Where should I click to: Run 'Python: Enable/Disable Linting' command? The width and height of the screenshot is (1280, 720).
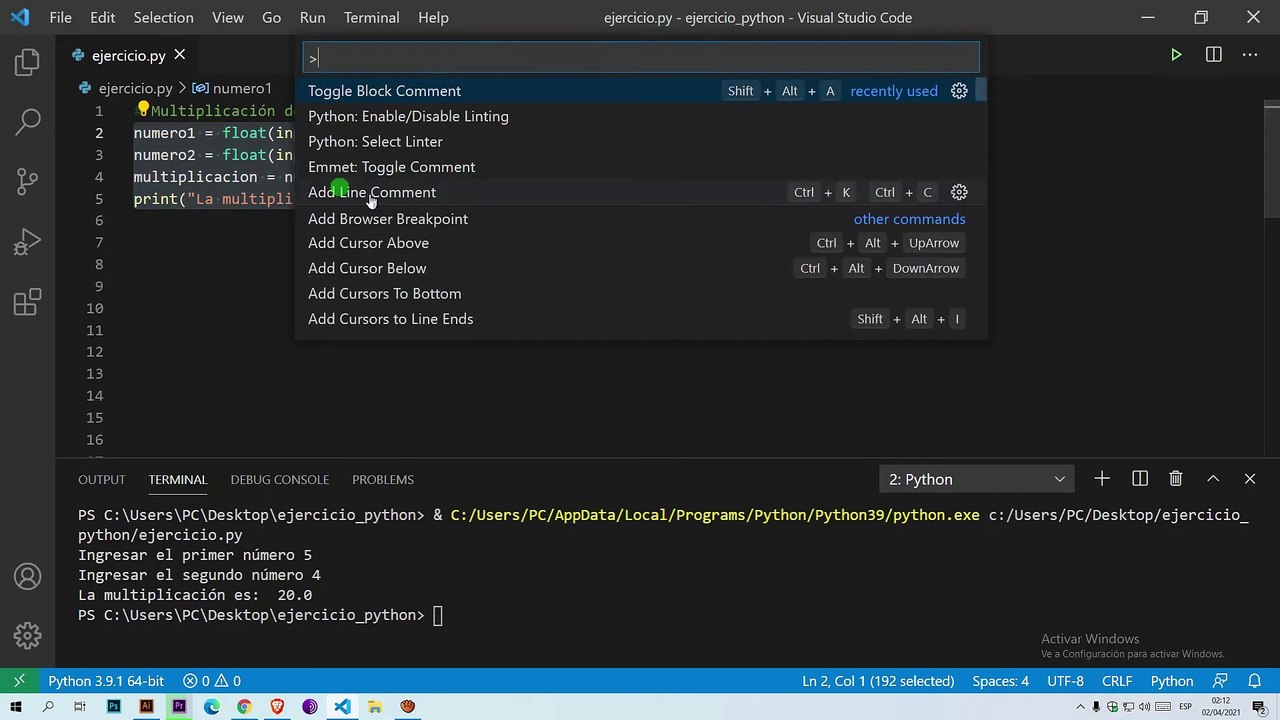coord(641,116)
